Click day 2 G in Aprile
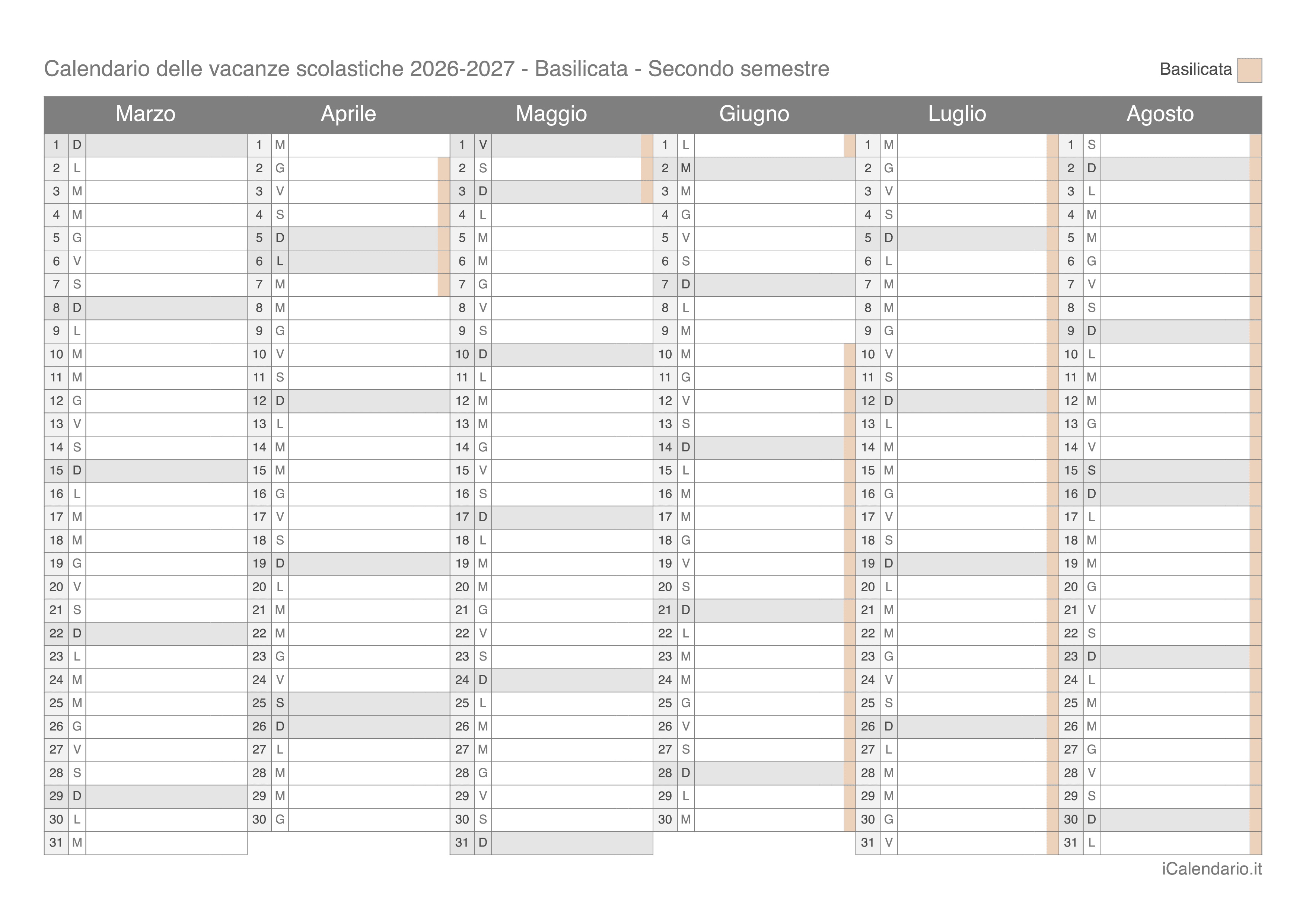This screenshot has width=1306, height=924. (348, 169)
